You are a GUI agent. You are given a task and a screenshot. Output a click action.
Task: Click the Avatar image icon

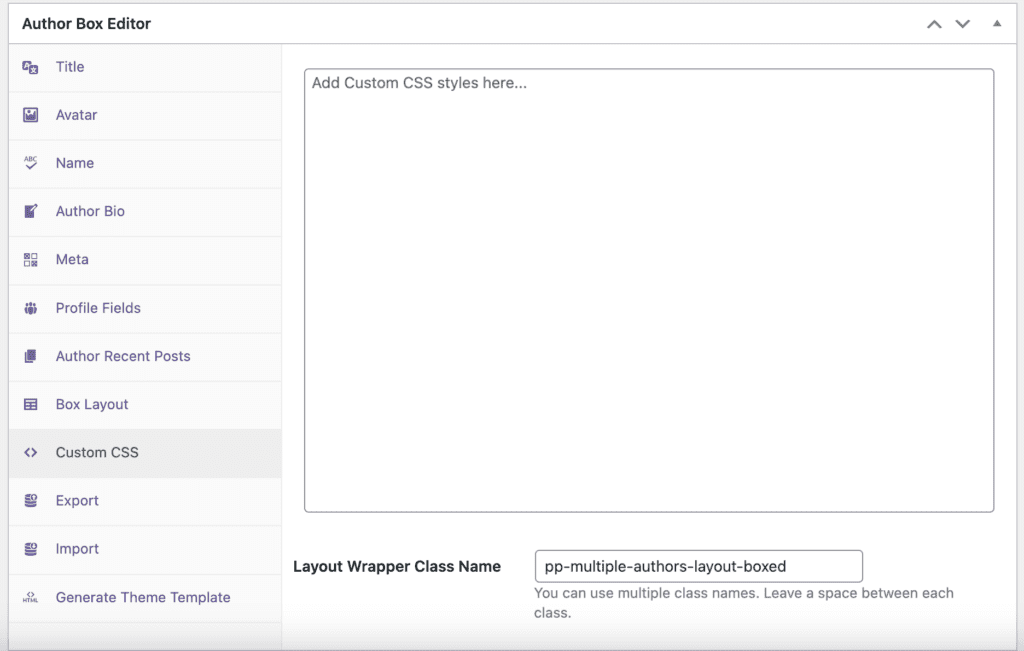point(32,115)
